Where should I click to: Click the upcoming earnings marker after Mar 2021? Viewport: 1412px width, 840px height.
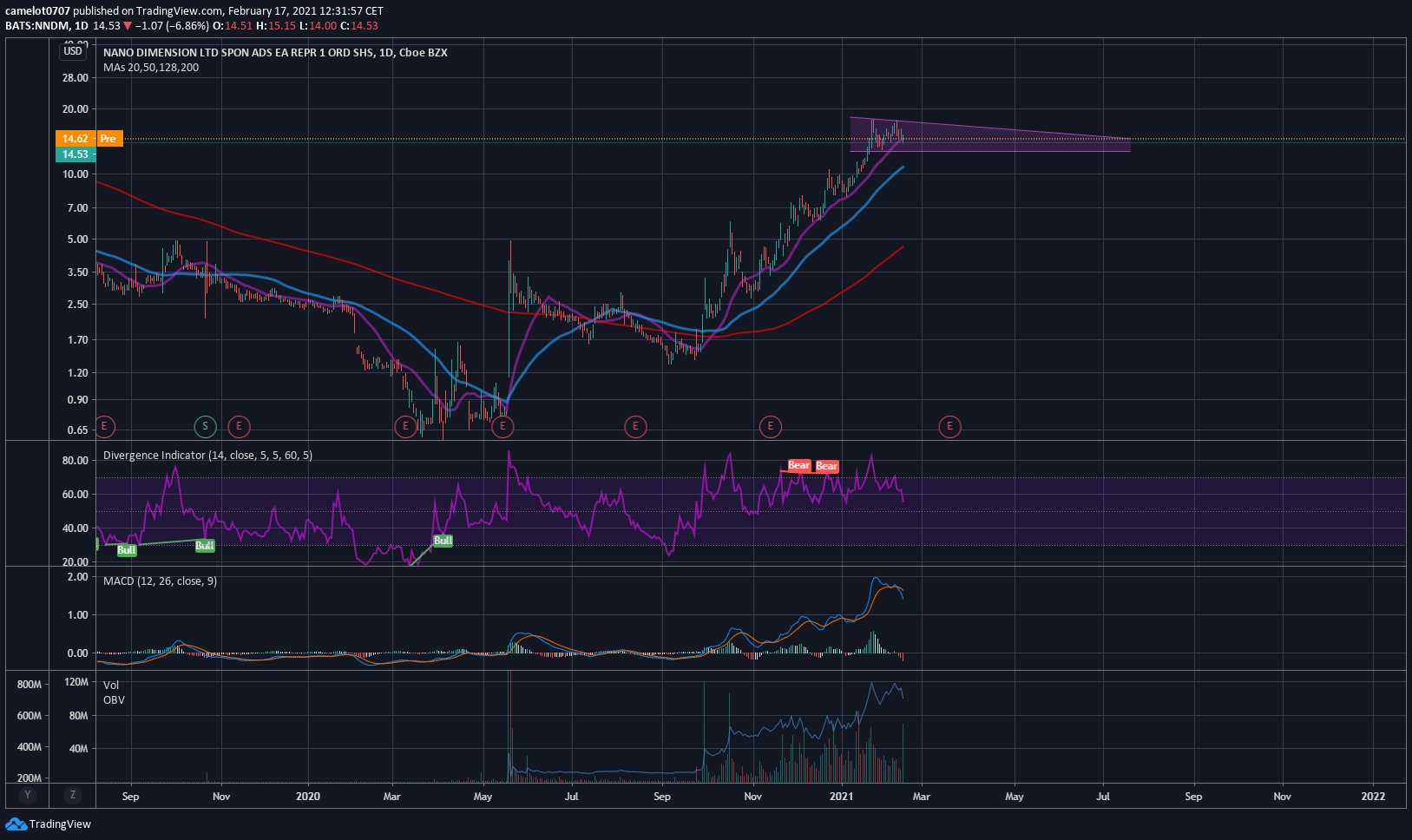pos(949,426)
